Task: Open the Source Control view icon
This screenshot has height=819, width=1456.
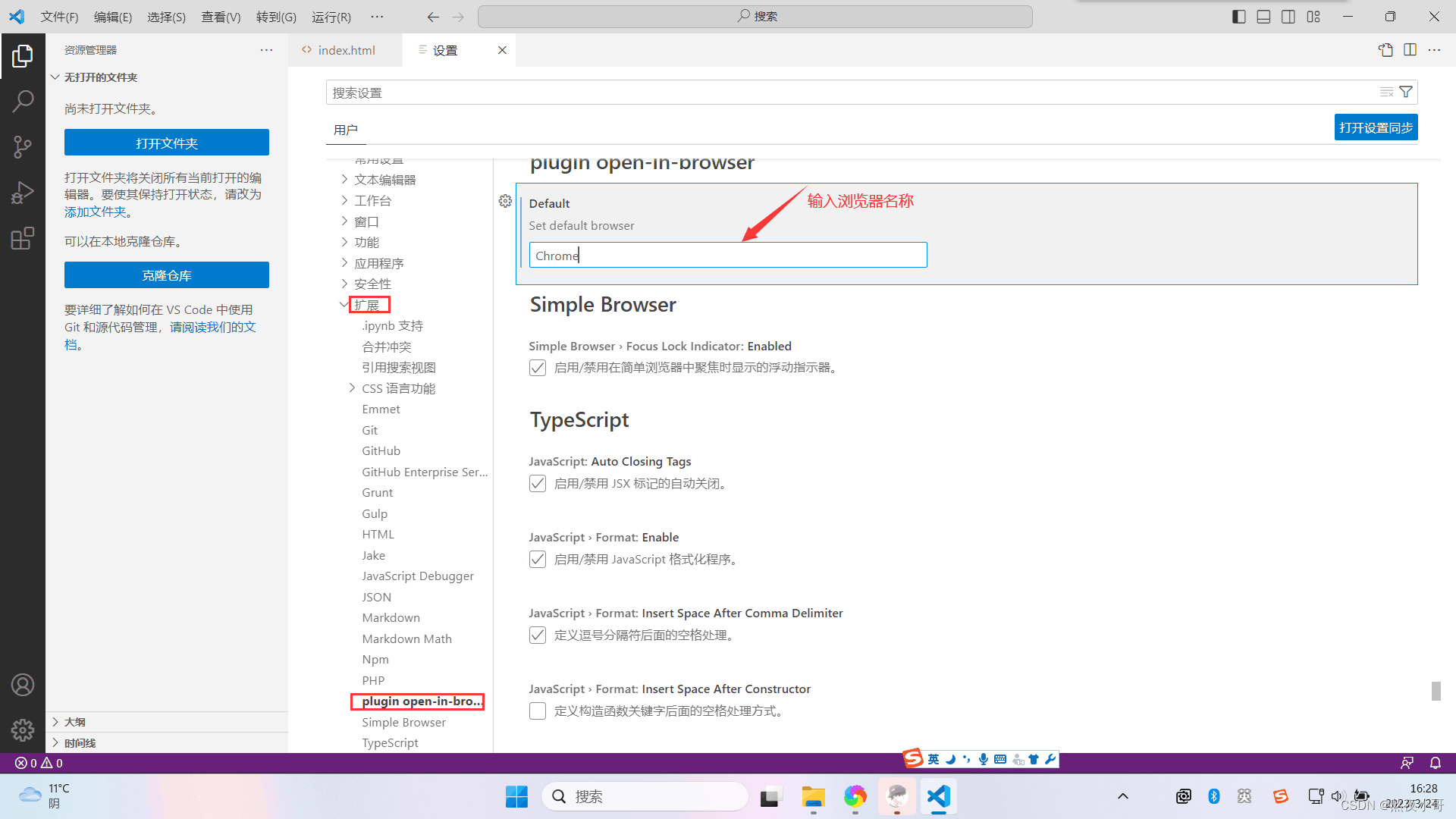Action: 23,146
